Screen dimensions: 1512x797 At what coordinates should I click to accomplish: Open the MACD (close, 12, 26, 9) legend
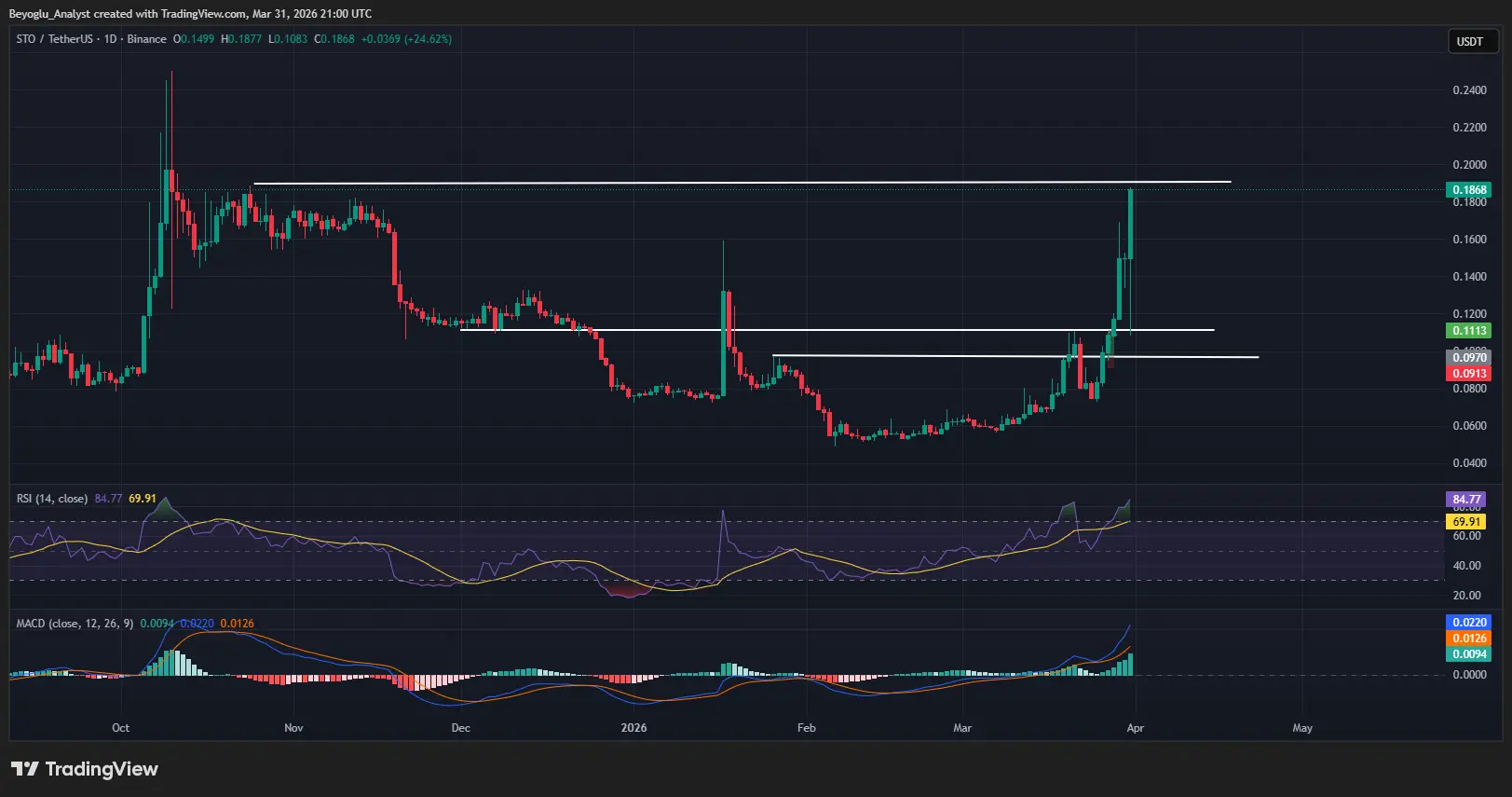(x=75, y=624)
